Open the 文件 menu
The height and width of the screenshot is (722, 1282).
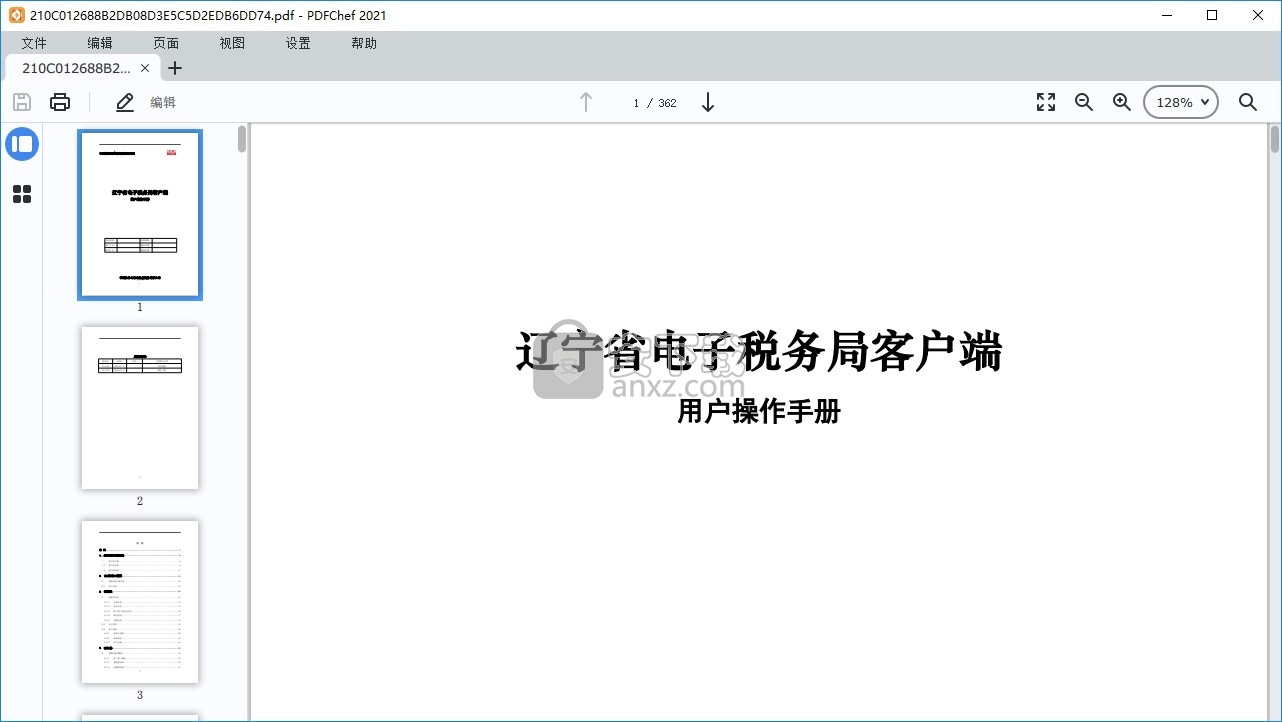pyautogui.click(x=34, y=43)
